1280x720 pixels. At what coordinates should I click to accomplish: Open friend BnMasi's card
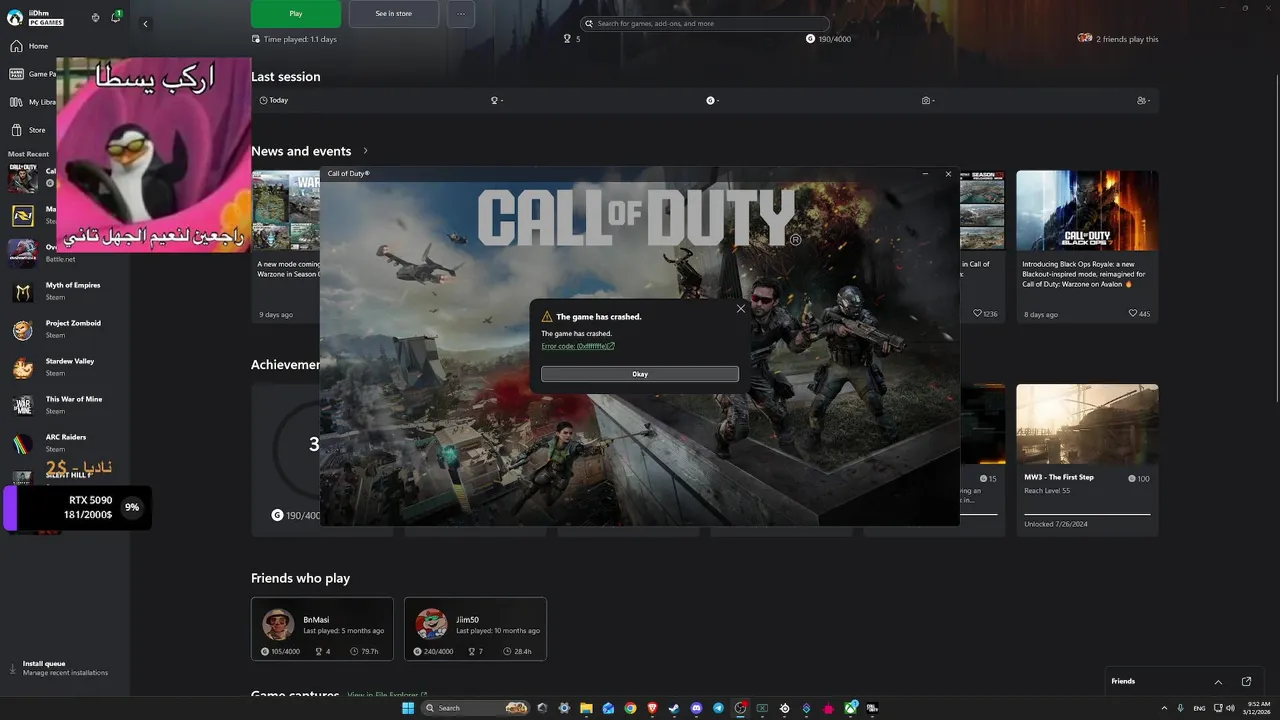tap(322, 629)
